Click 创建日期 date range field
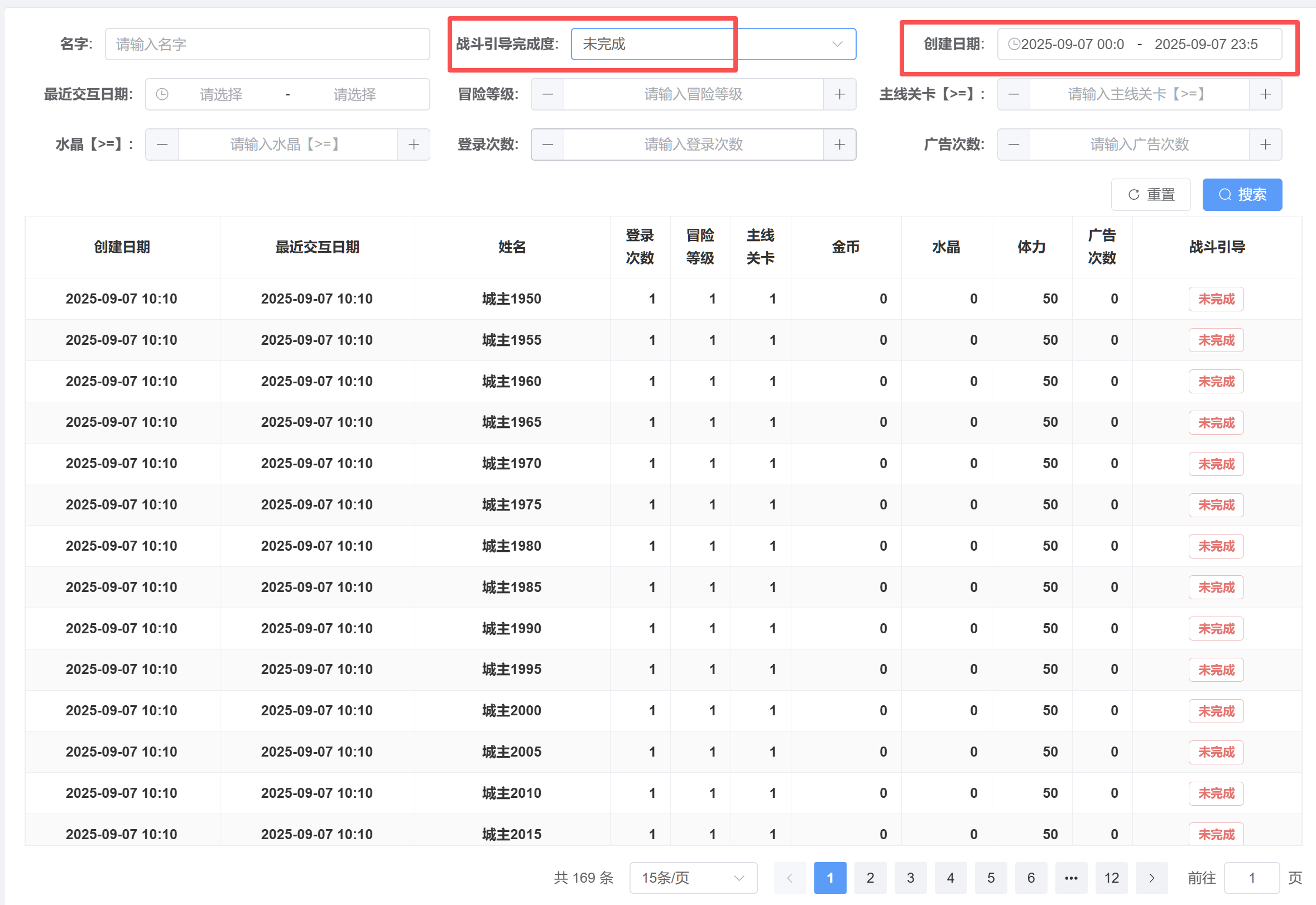 click(1139, 44)
